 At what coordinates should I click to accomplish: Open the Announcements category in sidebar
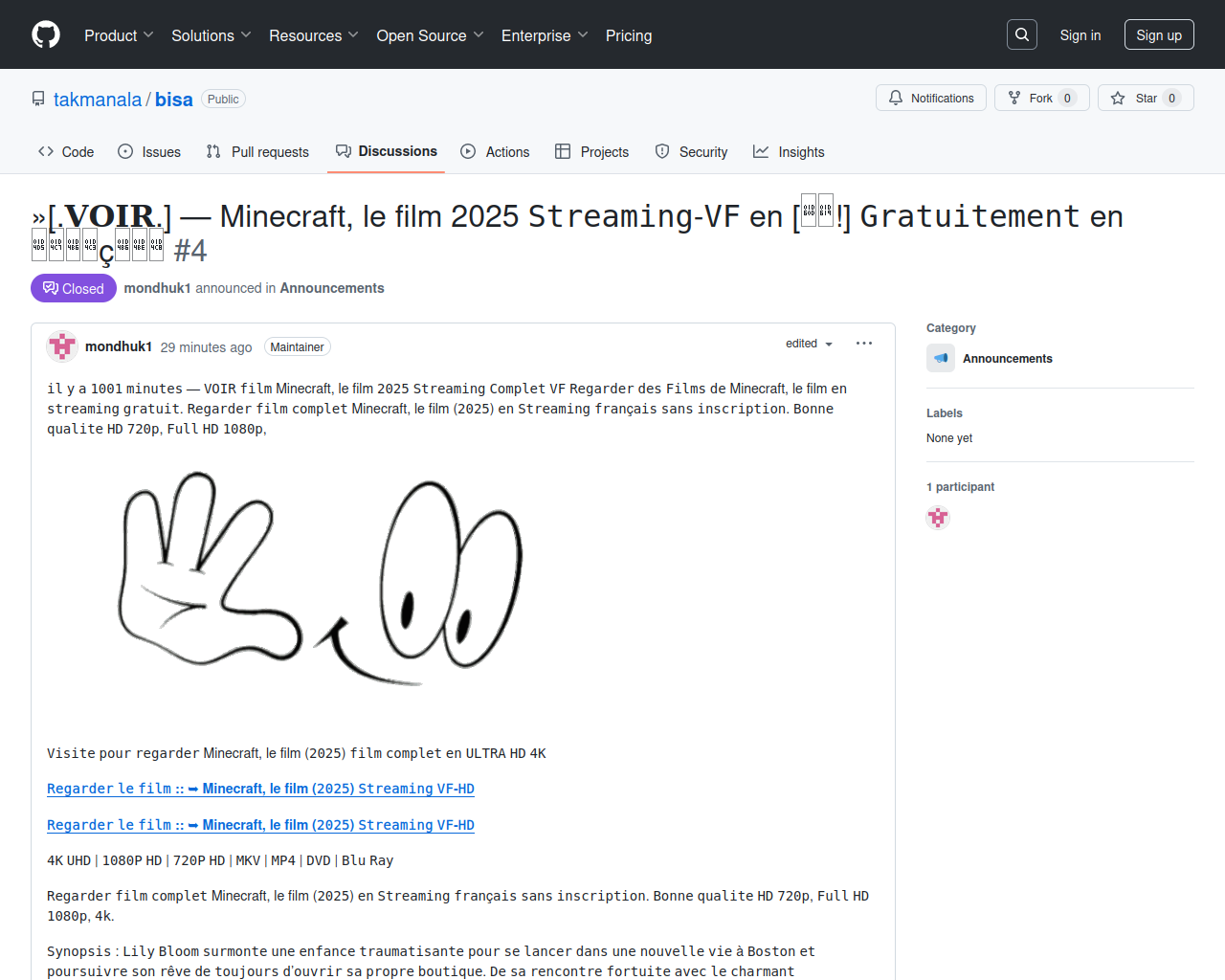[x=1008, y=359]
